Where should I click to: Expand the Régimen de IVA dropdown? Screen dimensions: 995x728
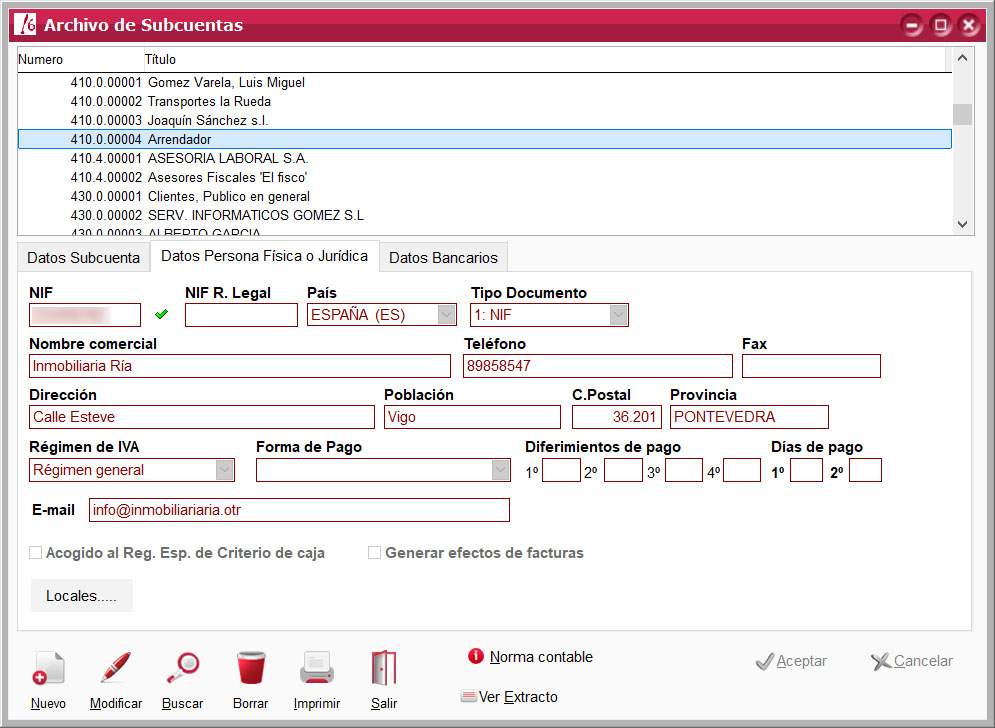pyautogui.click(x=225, y=470)
